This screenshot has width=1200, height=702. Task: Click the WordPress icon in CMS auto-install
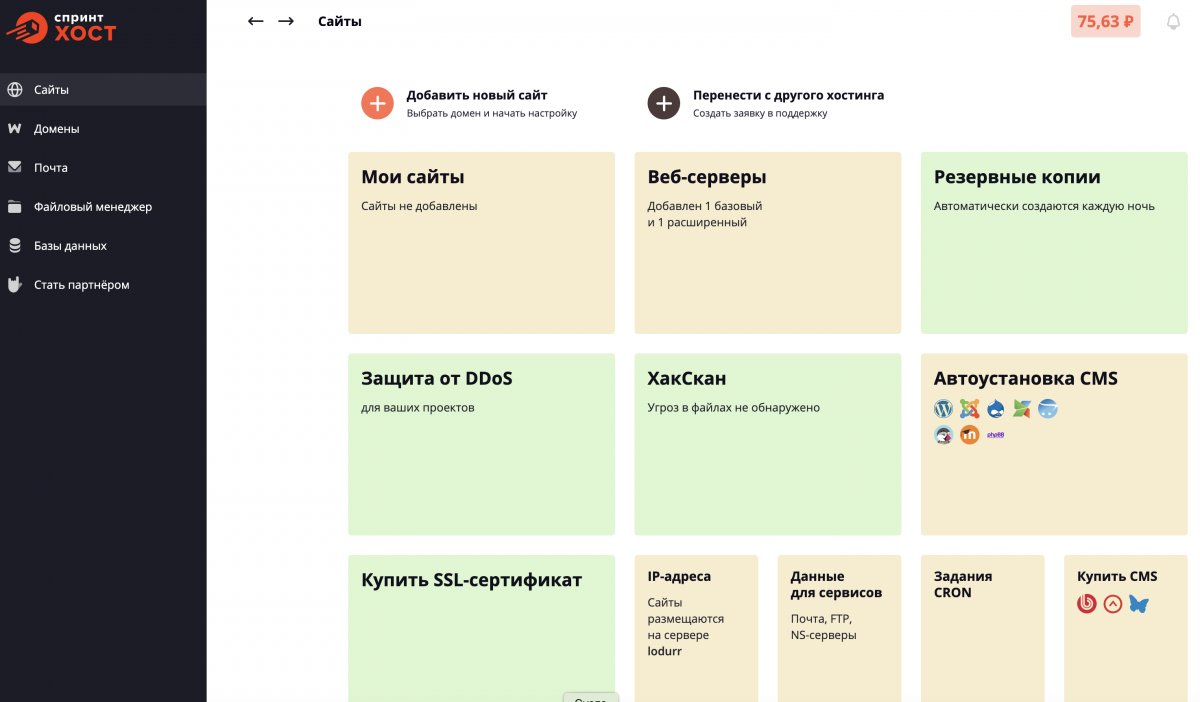coord(943,409)
